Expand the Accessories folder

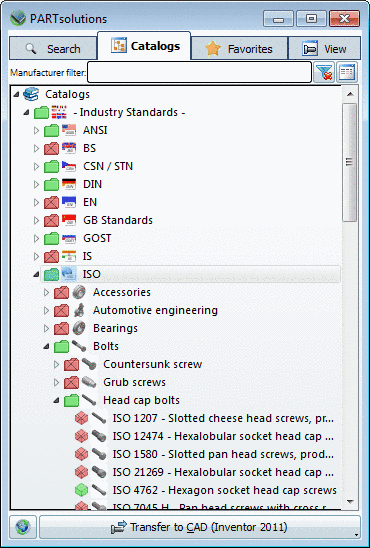46,293
